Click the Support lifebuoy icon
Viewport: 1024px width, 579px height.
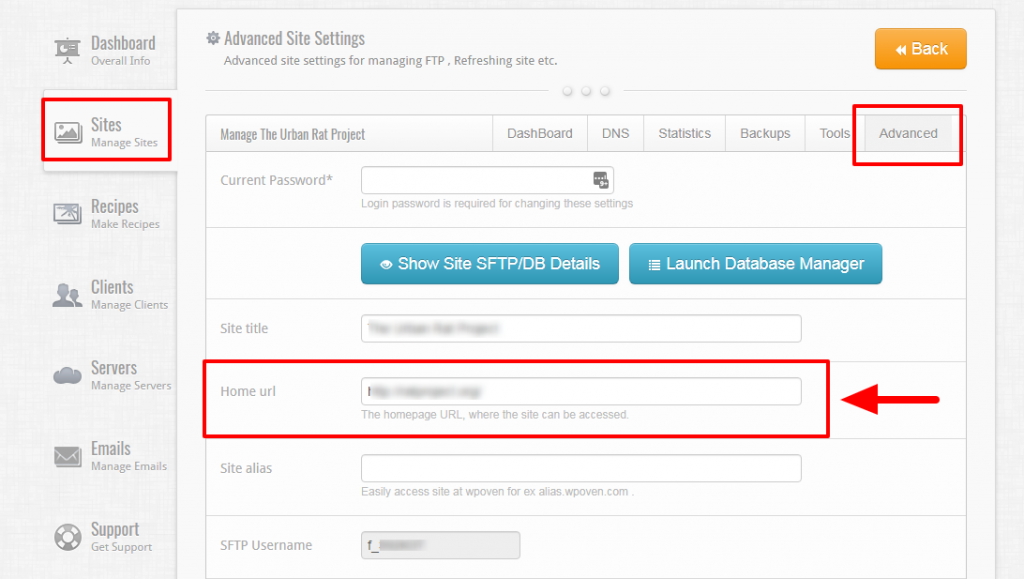(x=67, y=537)
